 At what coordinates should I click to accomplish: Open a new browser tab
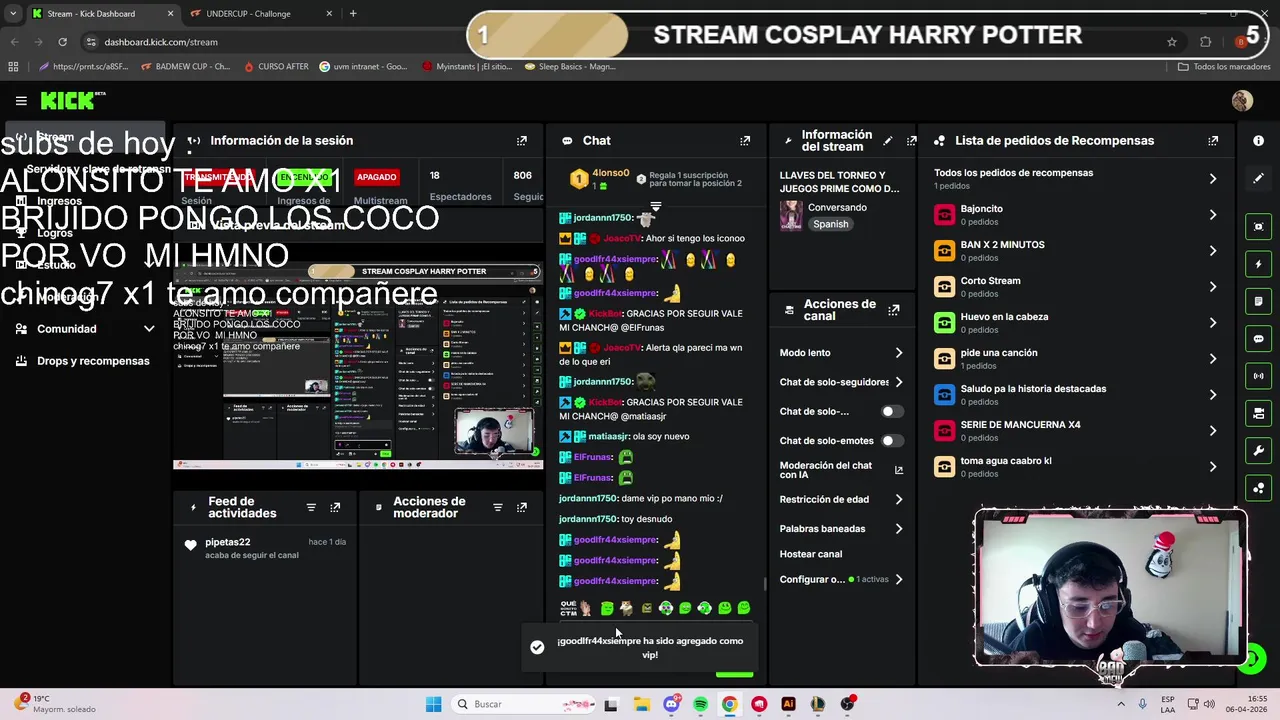(x=353, y=14)
